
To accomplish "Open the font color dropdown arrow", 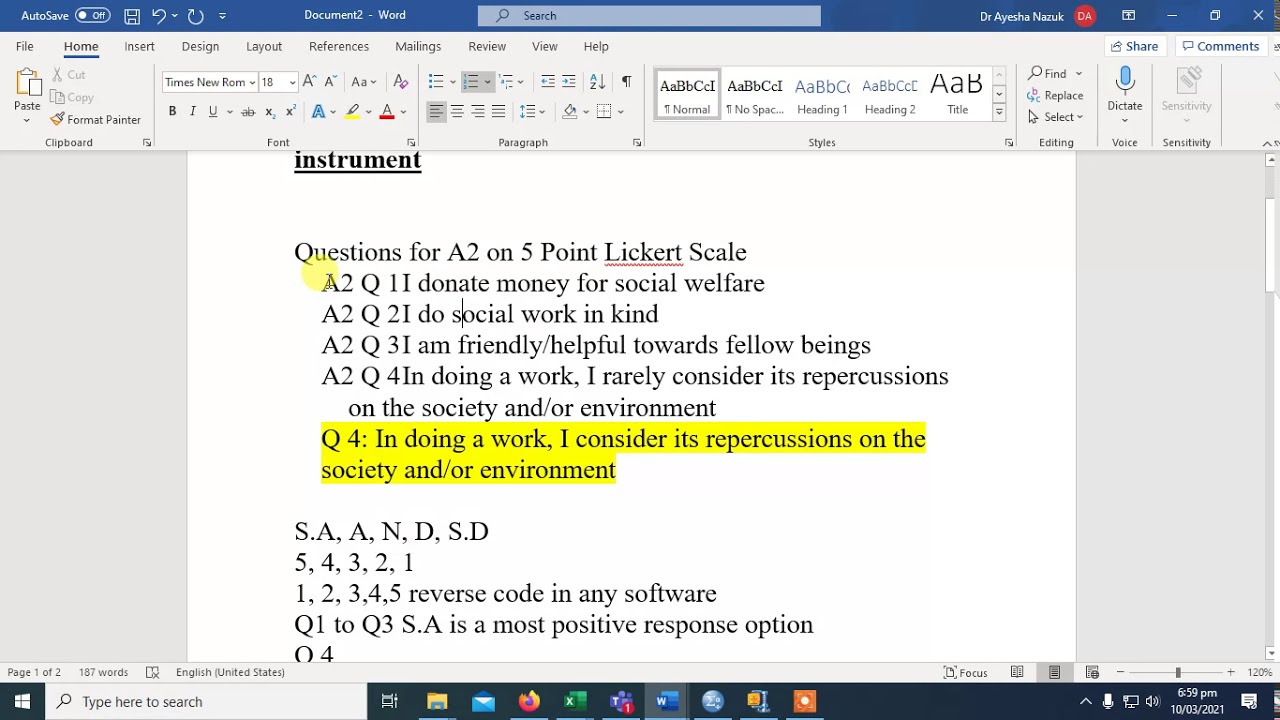I will click(x=403, y=111).
